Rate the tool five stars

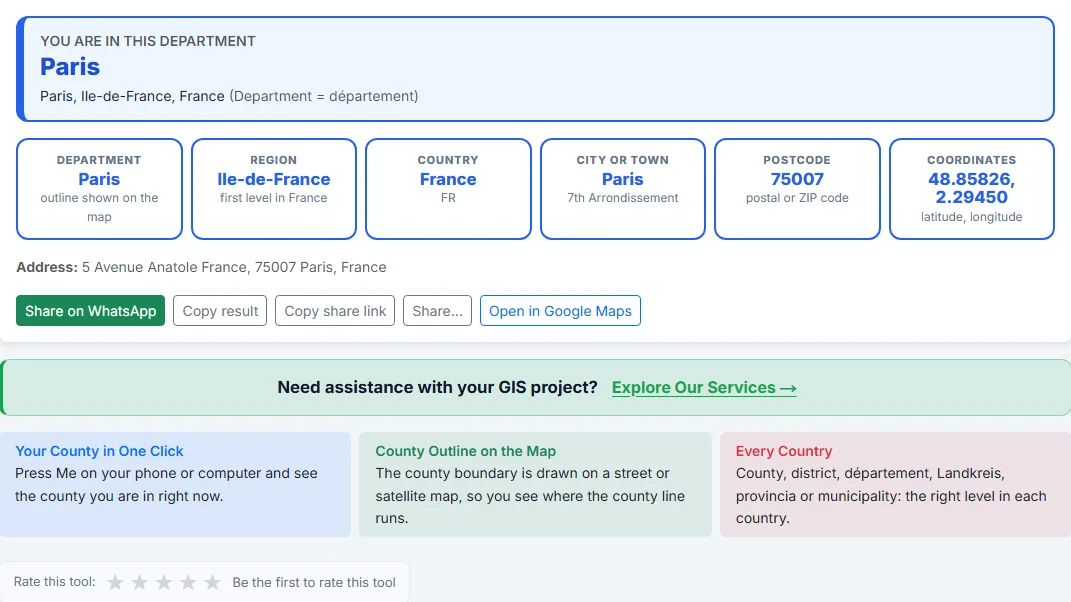click(212, 582)
